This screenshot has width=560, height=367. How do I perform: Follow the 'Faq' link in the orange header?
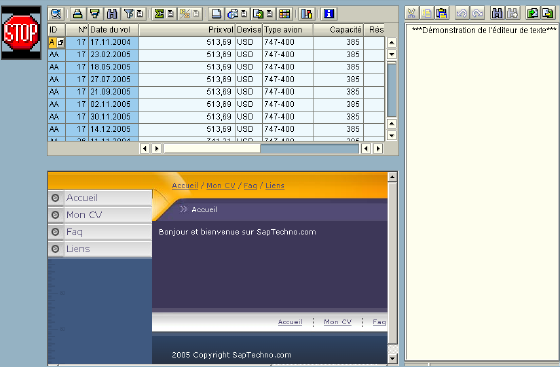[x=250, y=186]
